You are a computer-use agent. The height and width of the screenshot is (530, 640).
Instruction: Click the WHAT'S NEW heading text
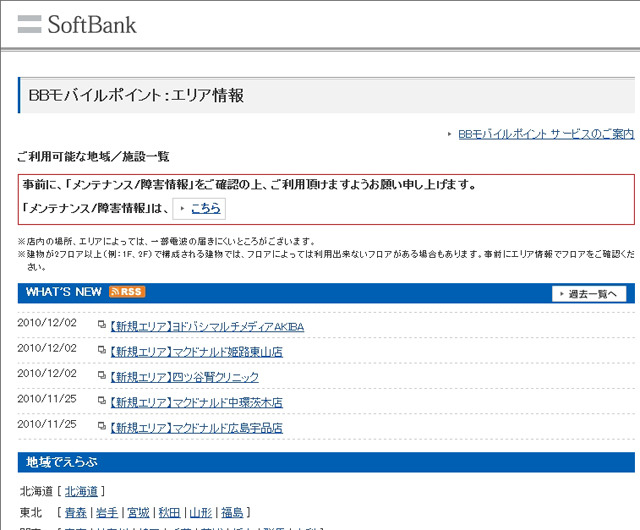tap(64, 292)
